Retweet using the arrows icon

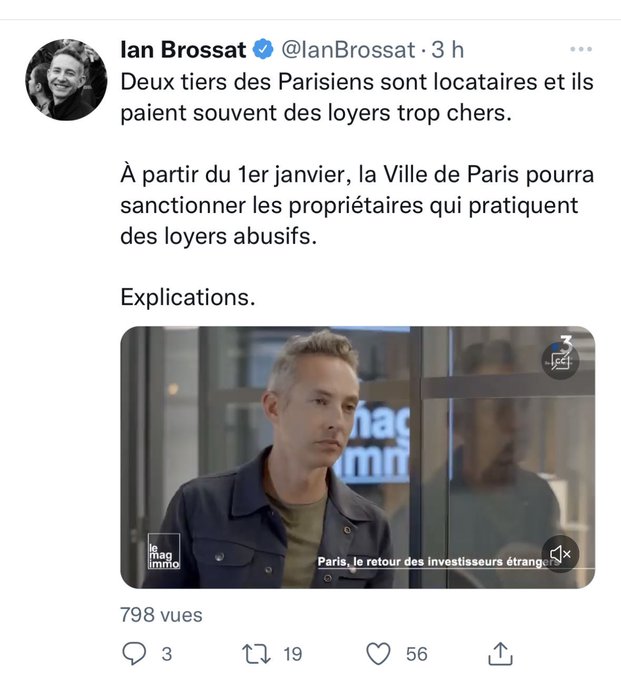point(256,654)
